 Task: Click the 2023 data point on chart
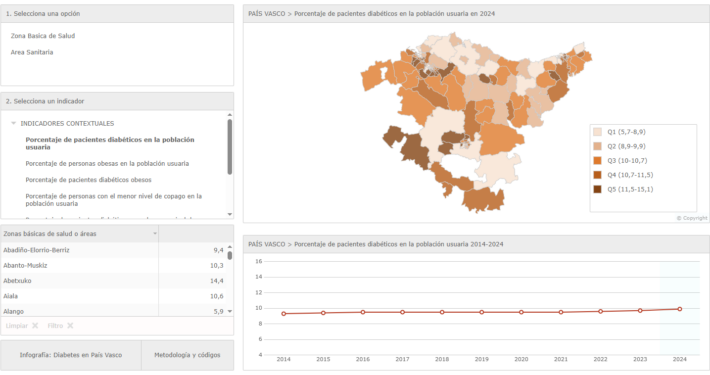tap(640, 311)
